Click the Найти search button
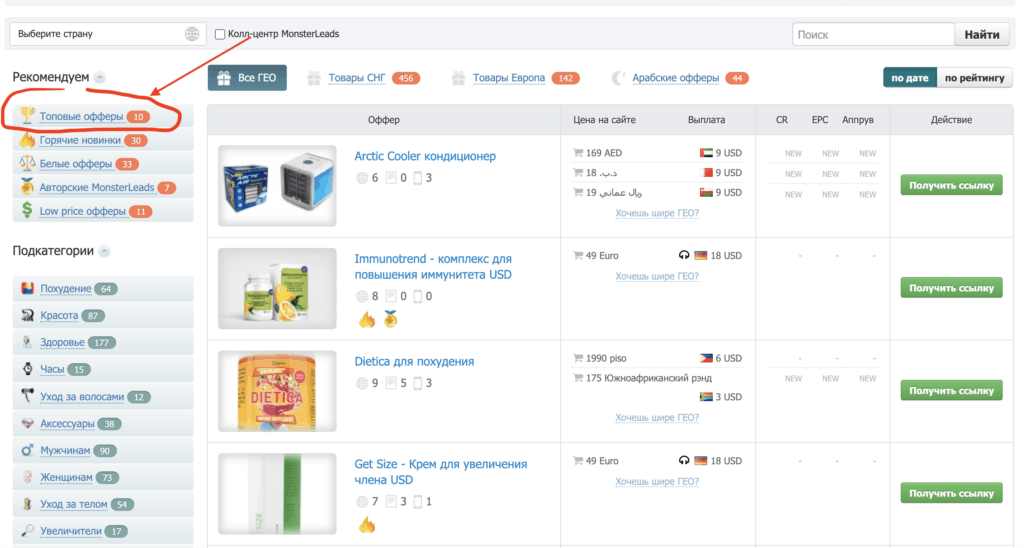1024x548 pixels. [982, 35]
